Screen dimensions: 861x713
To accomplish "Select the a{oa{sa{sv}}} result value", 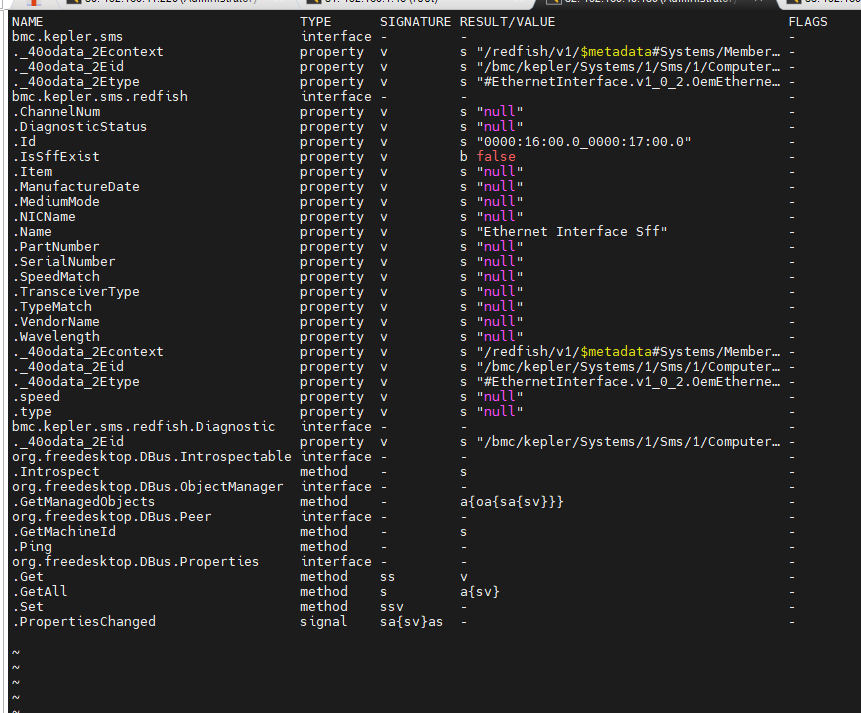I will coord(512,502).
